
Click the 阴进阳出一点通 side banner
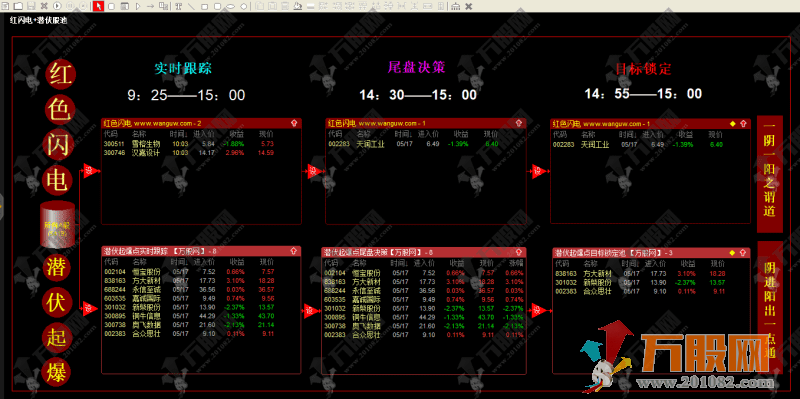point(770,308)
